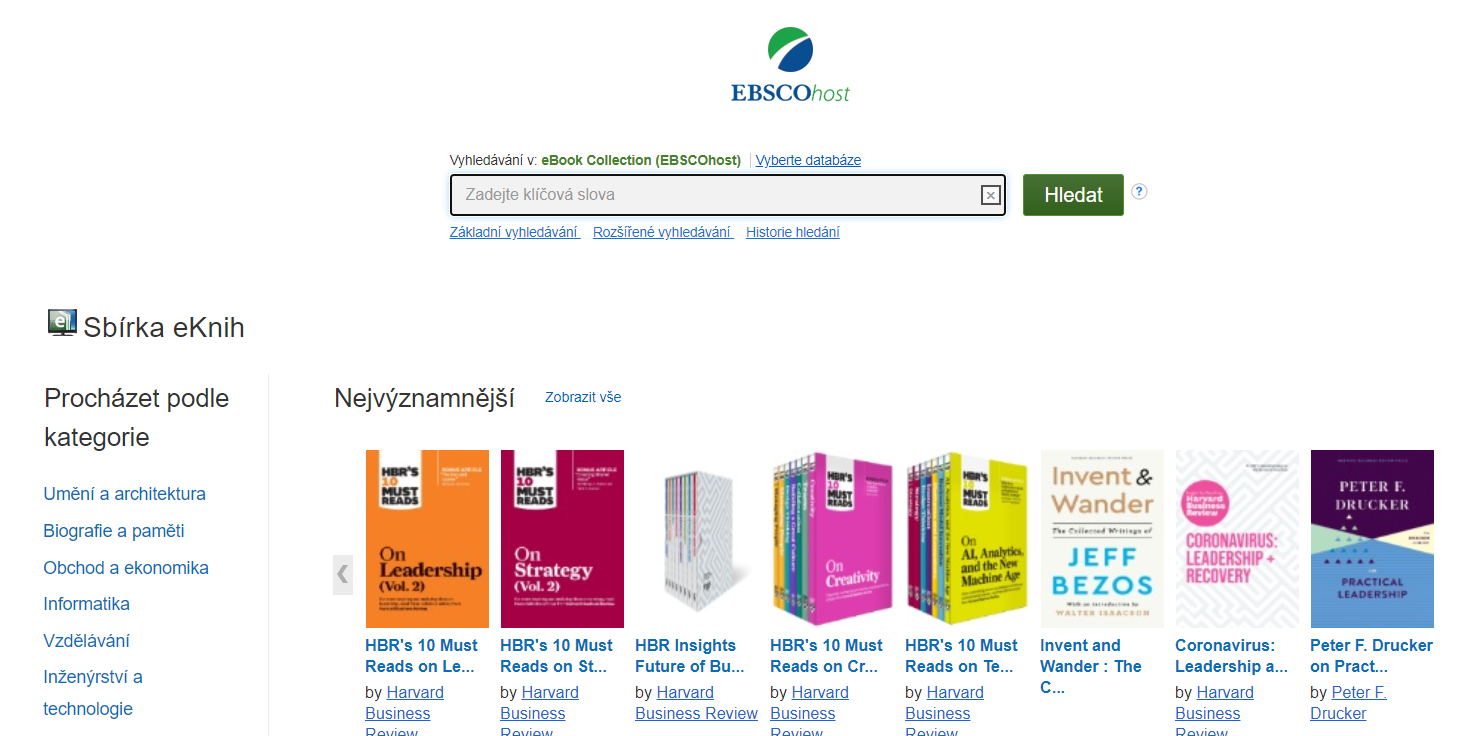Viewport: 1462px width, 736px height.
Task: Click the Hledat search button
Action: (1073, 195)
